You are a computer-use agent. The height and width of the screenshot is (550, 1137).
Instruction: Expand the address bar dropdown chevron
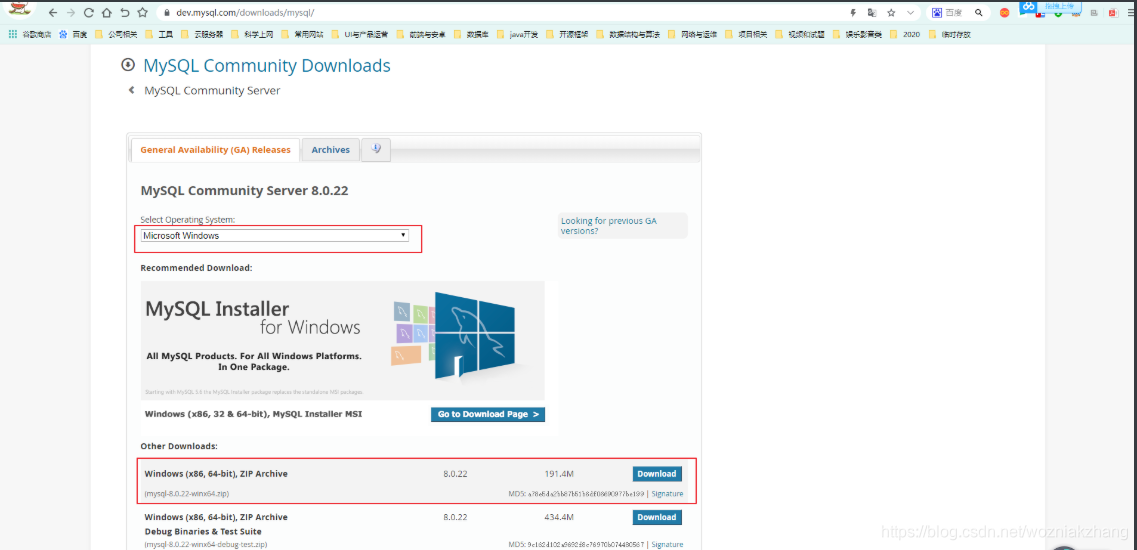pos(911,13)
